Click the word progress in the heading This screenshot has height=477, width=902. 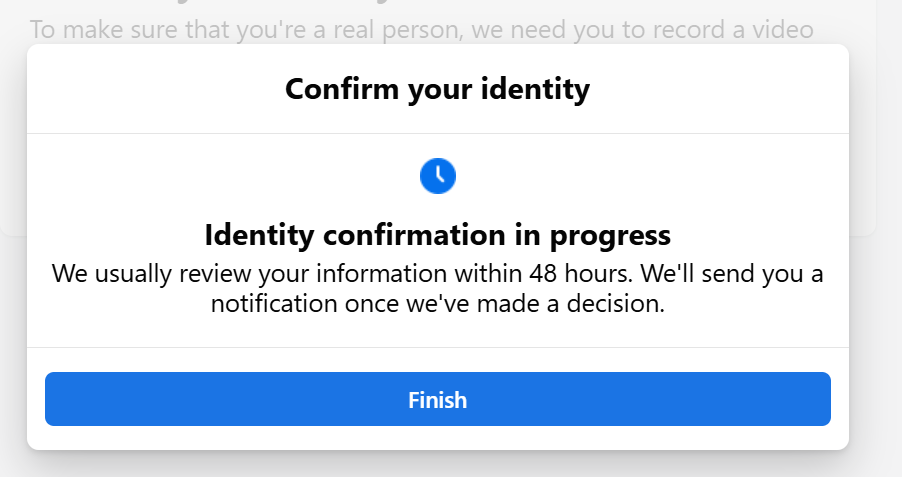click(x=610, y=236)
